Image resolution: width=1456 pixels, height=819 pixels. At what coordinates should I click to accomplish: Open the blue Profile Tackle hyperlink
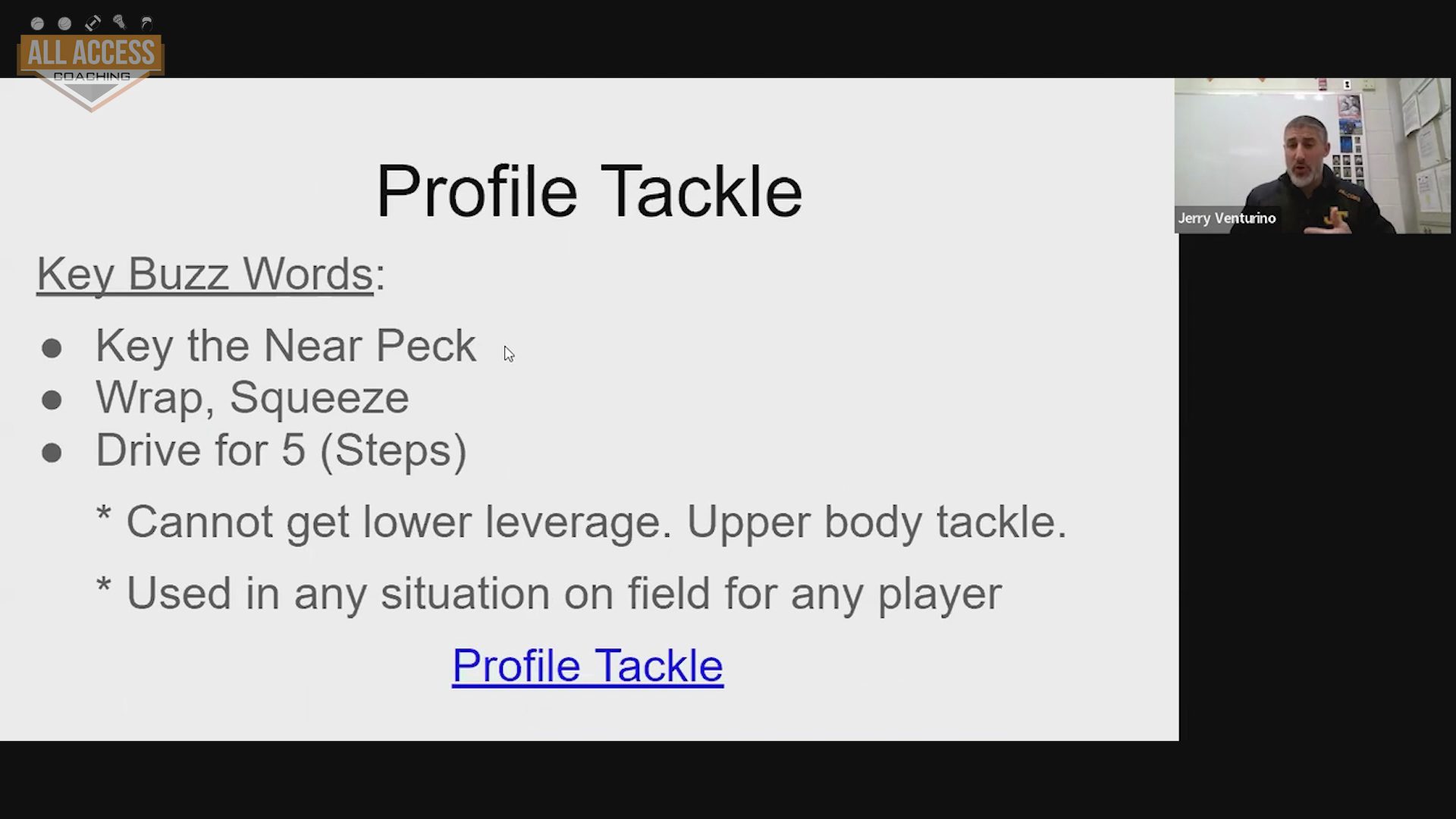click(x=588, y=666)
